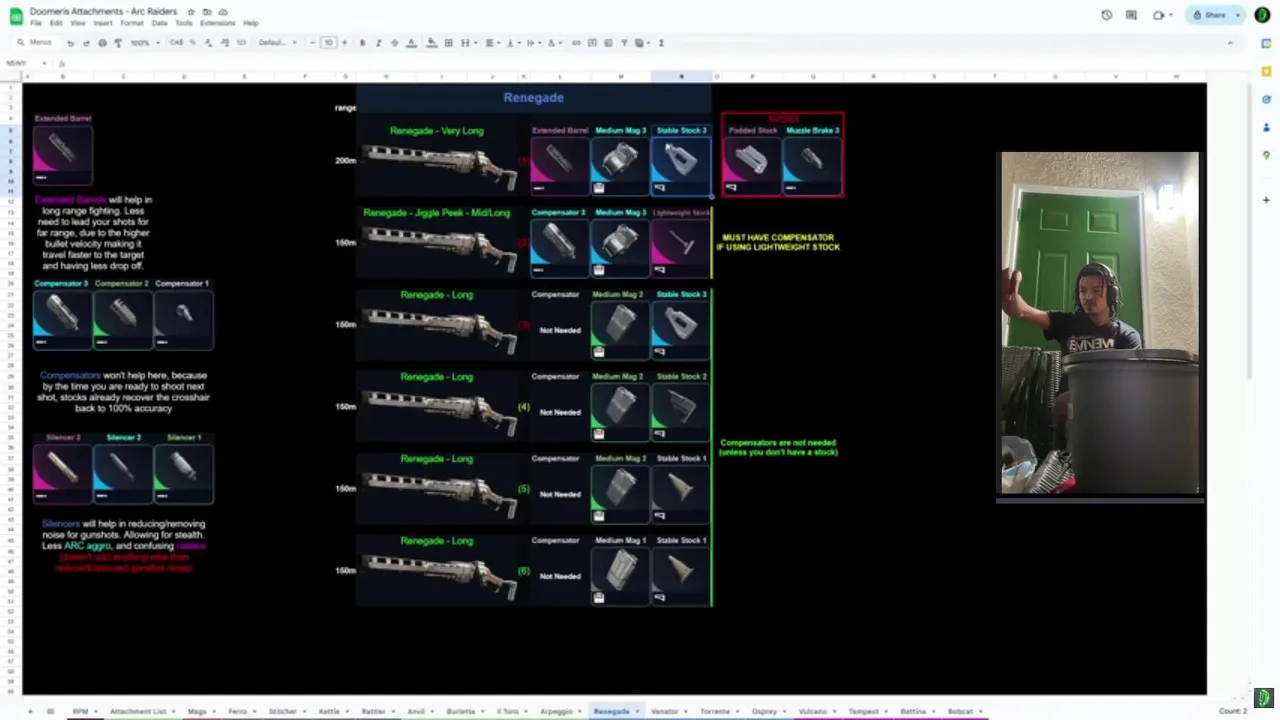Open version history clock icon
Image resolution: width=1280 pixels, height=720 pixels.
(x=1106, y=15)
